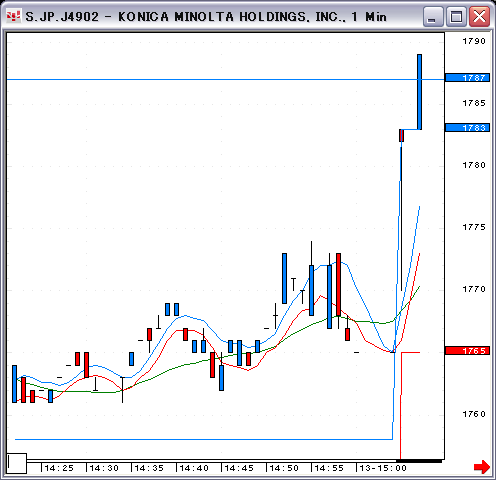This screenshot has height=480, width=496.
Task: Click the blue 1787 price marker
Action: pyautogui.click(x=467, y=78)
